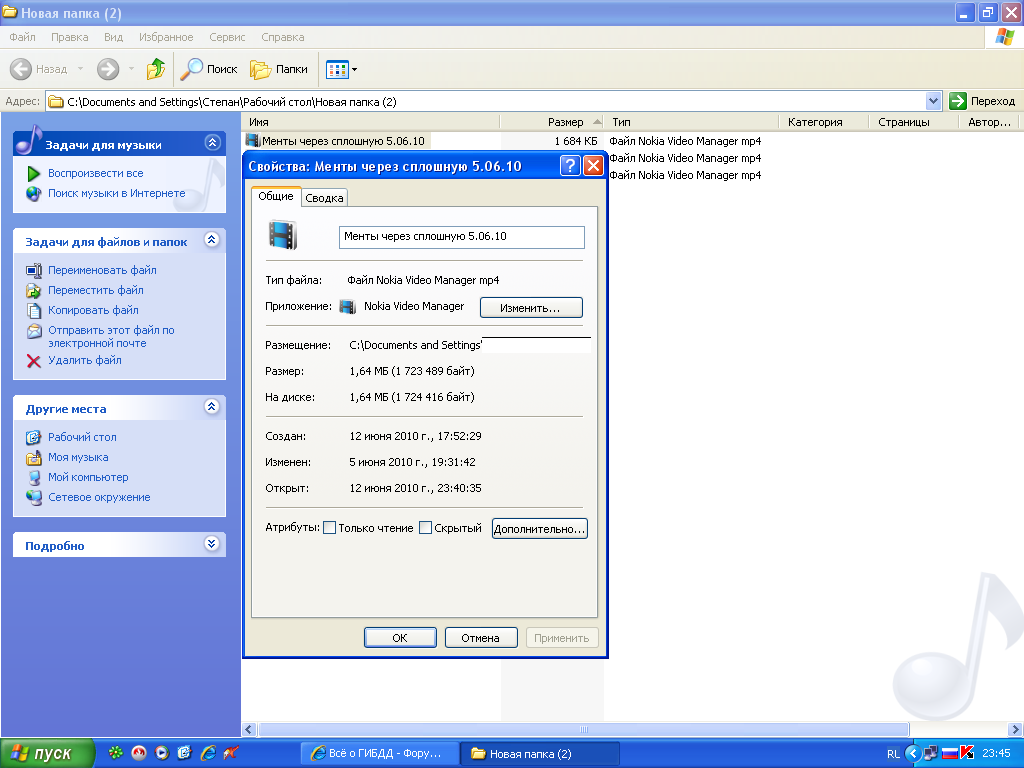Viewport: 1024px width, 768px height.
Task: Click the file name text field
Action: (x=461, y=237)
